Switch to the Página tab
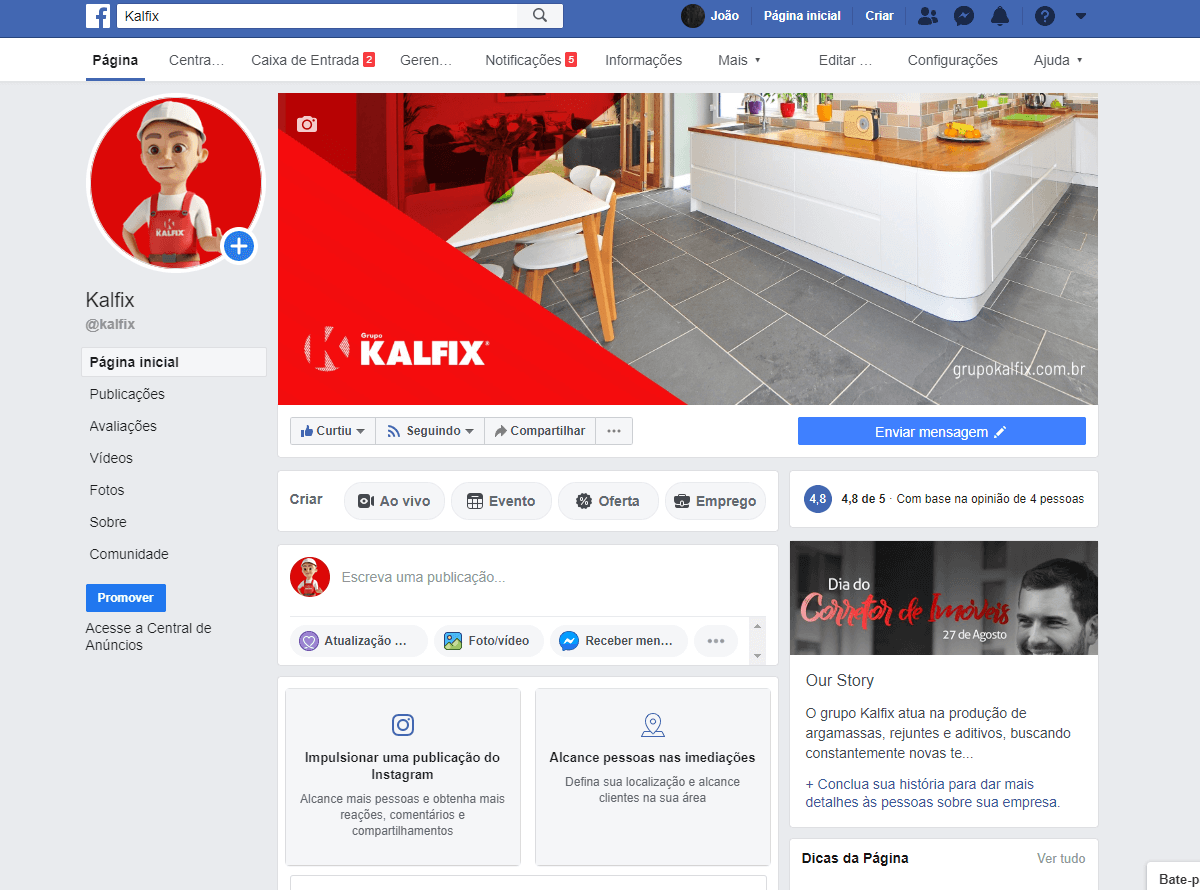The image size is (1200, 890). (x=115, y=60)
